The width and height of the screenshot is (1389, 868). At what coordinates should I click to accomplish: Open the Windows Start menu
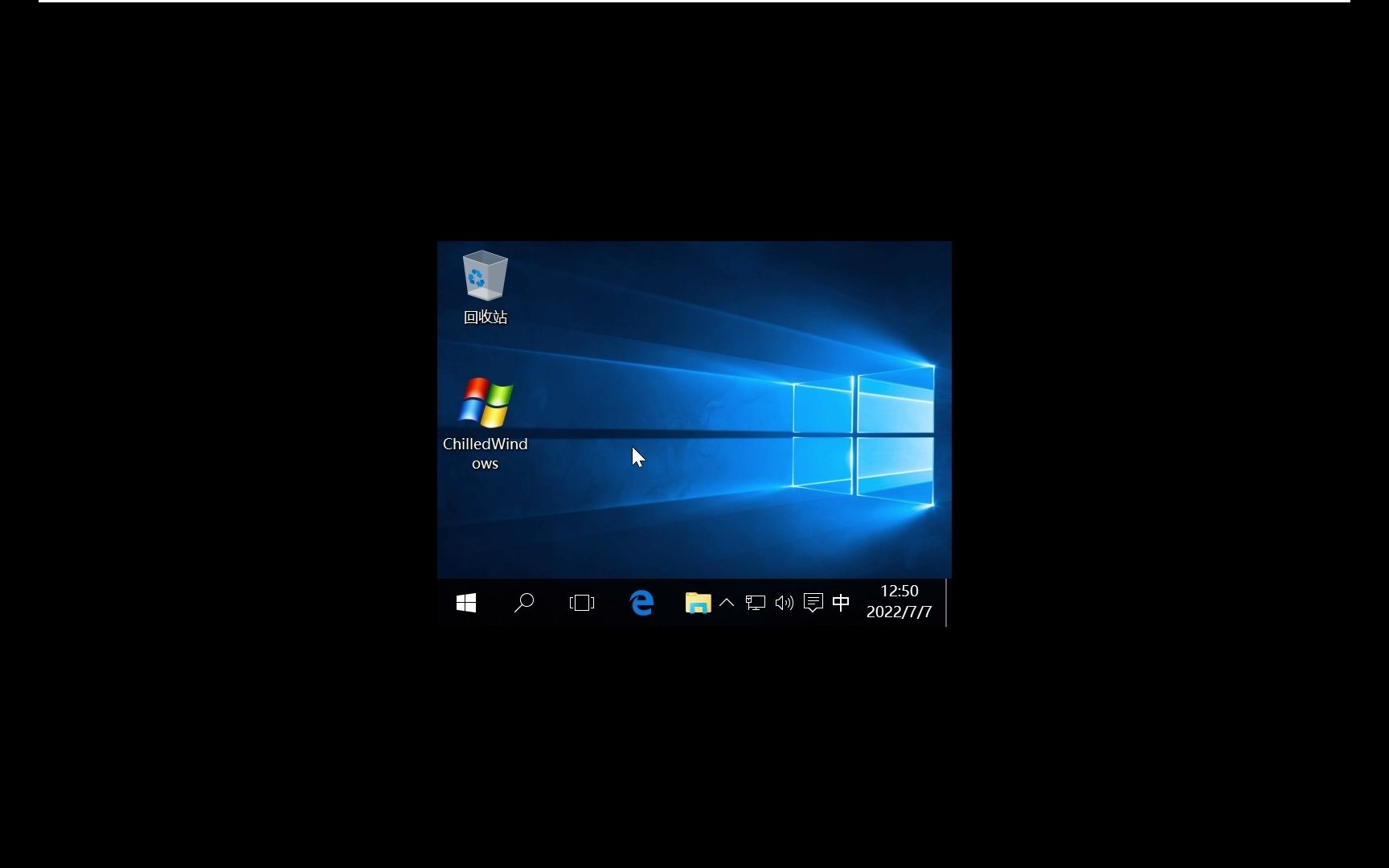[466, 603]
